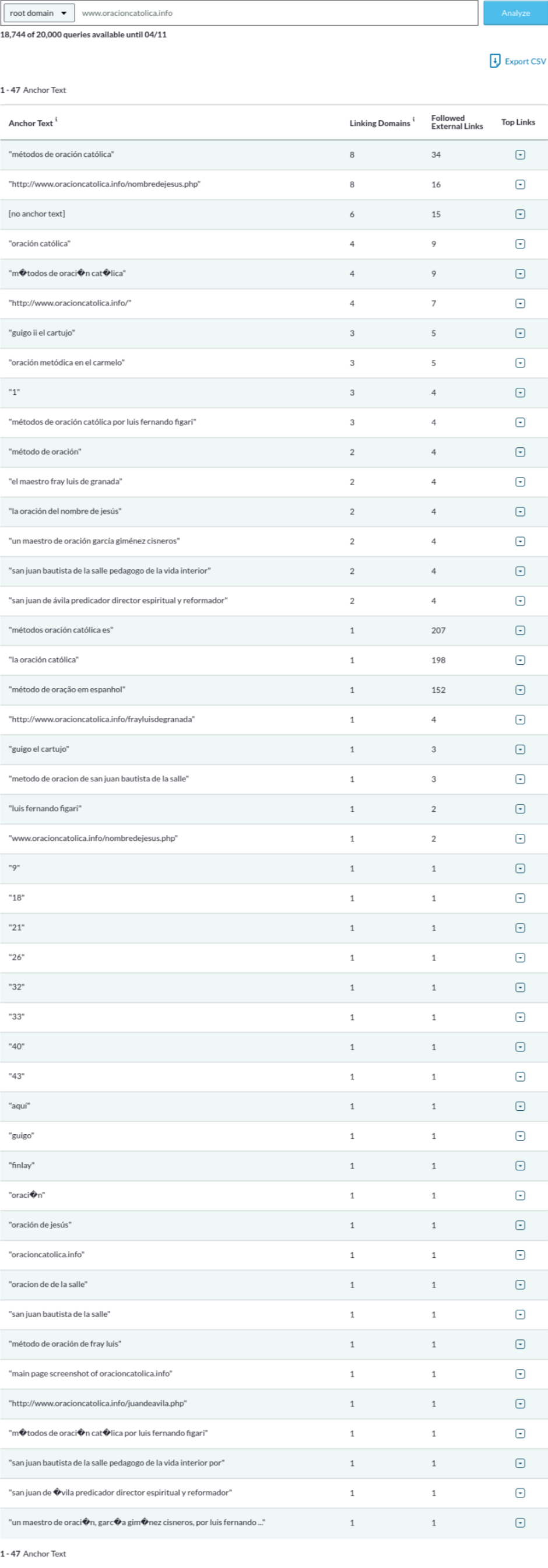
Task: Click the Export CSV download icon
Action: (495, 61)
